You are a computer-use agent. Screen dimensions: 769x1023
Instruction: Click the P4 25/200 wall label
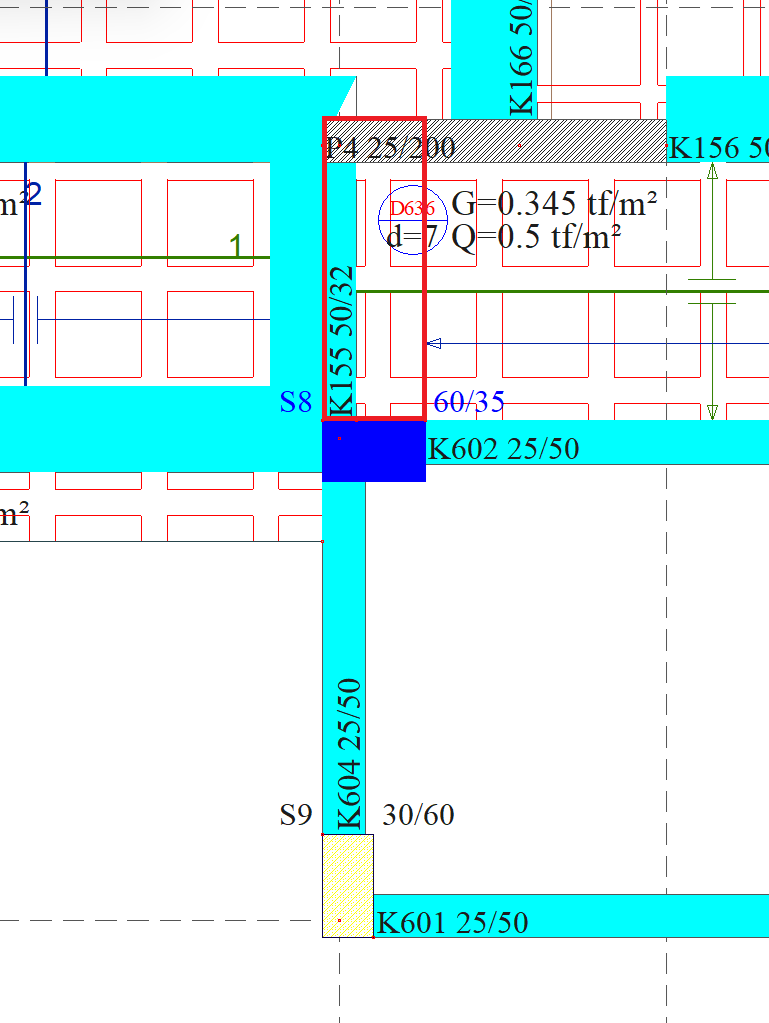point(391,149)
